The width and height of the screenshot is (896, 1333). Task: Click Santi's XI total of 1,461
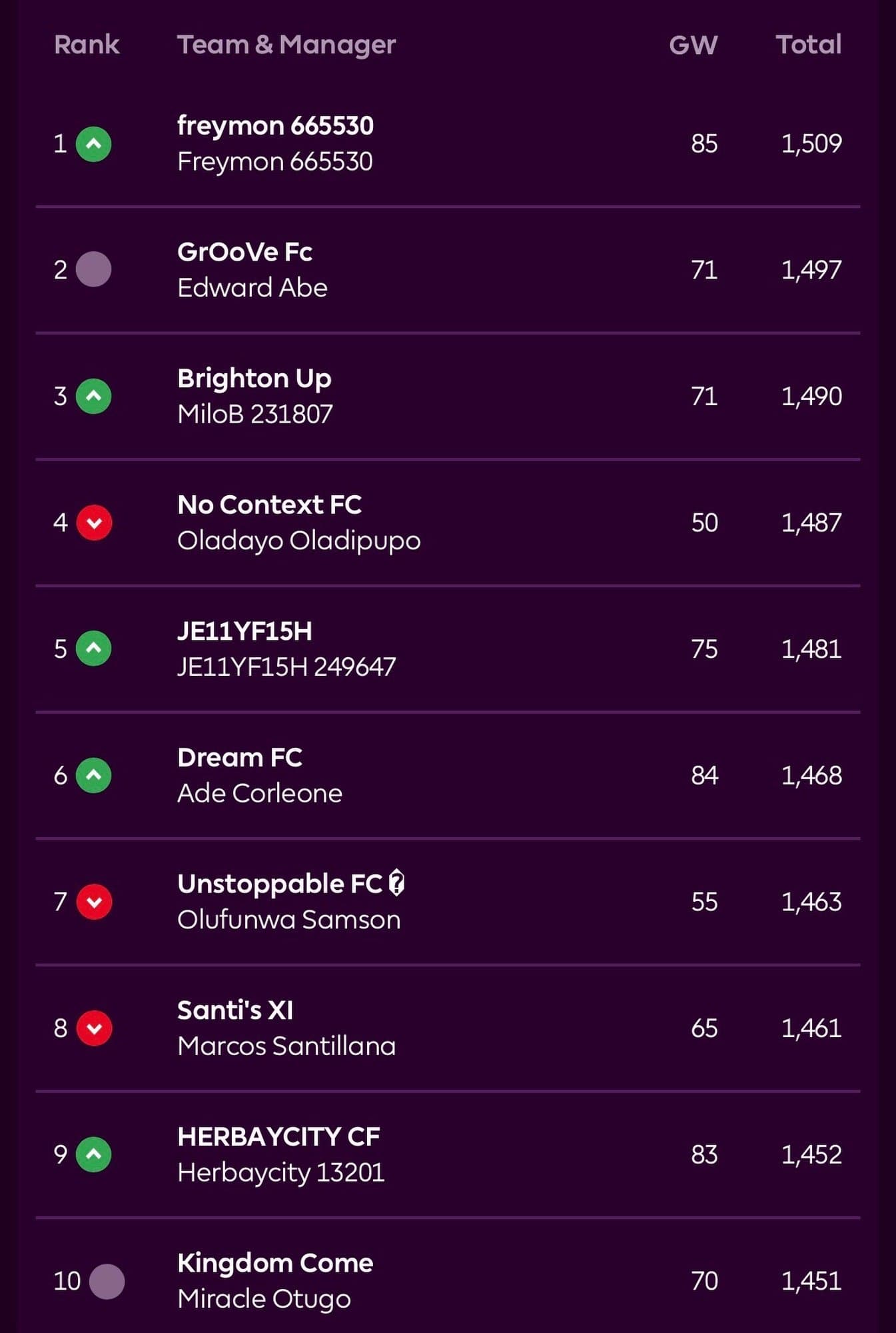pyautogui.click(x=811, y=1028)
